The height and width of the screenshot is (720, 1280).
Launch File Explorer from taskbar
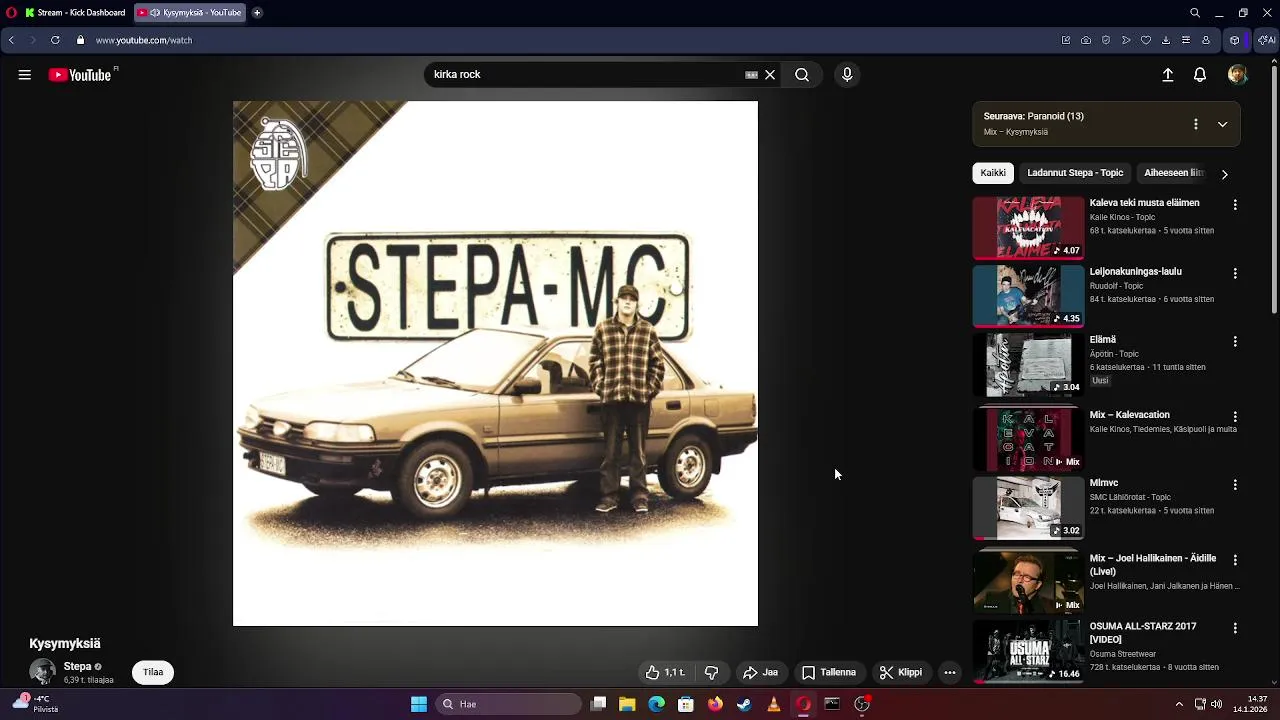pos(627,704)
